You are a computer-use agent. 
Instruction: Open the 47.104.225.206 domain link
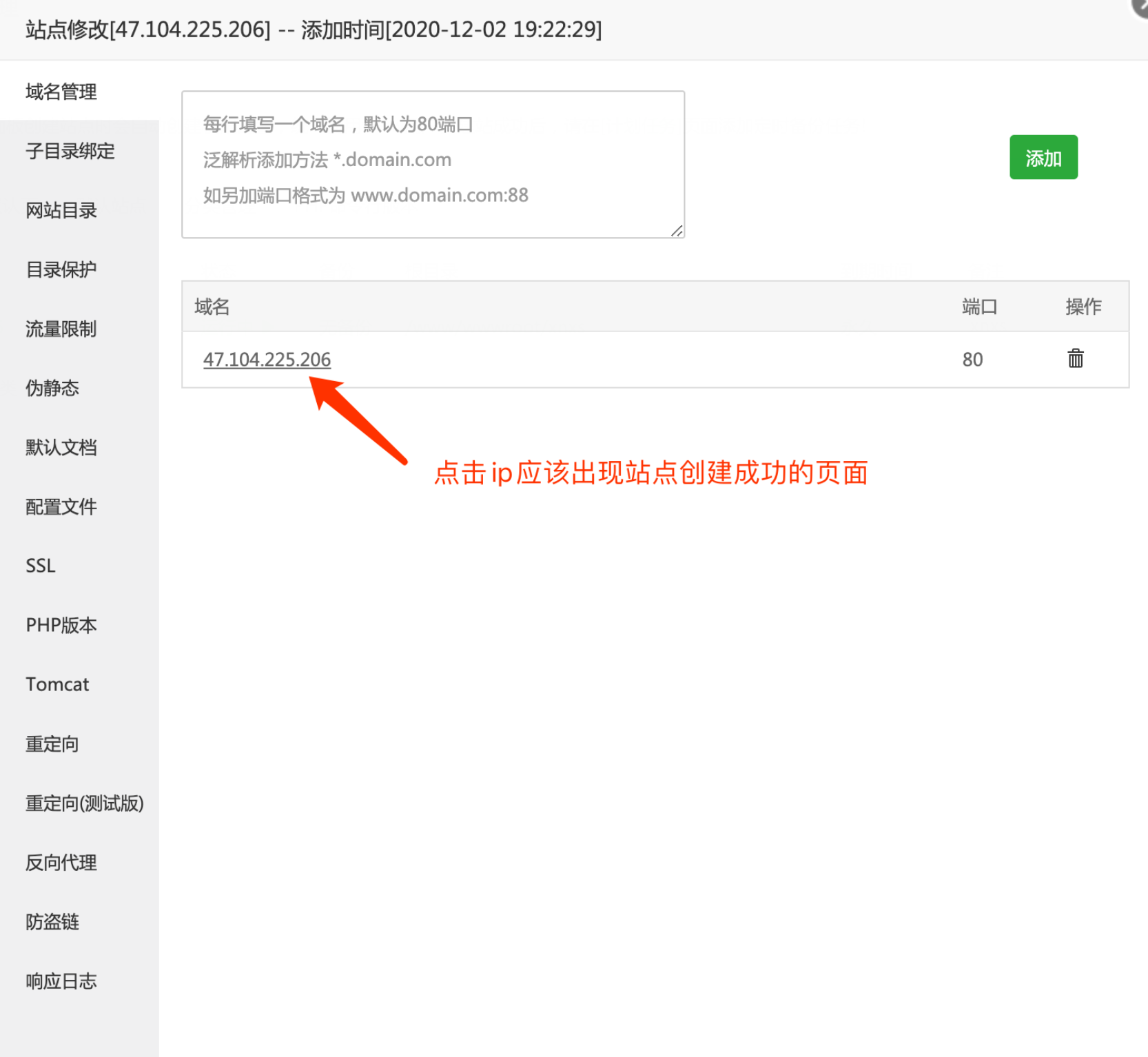[267, 359]
